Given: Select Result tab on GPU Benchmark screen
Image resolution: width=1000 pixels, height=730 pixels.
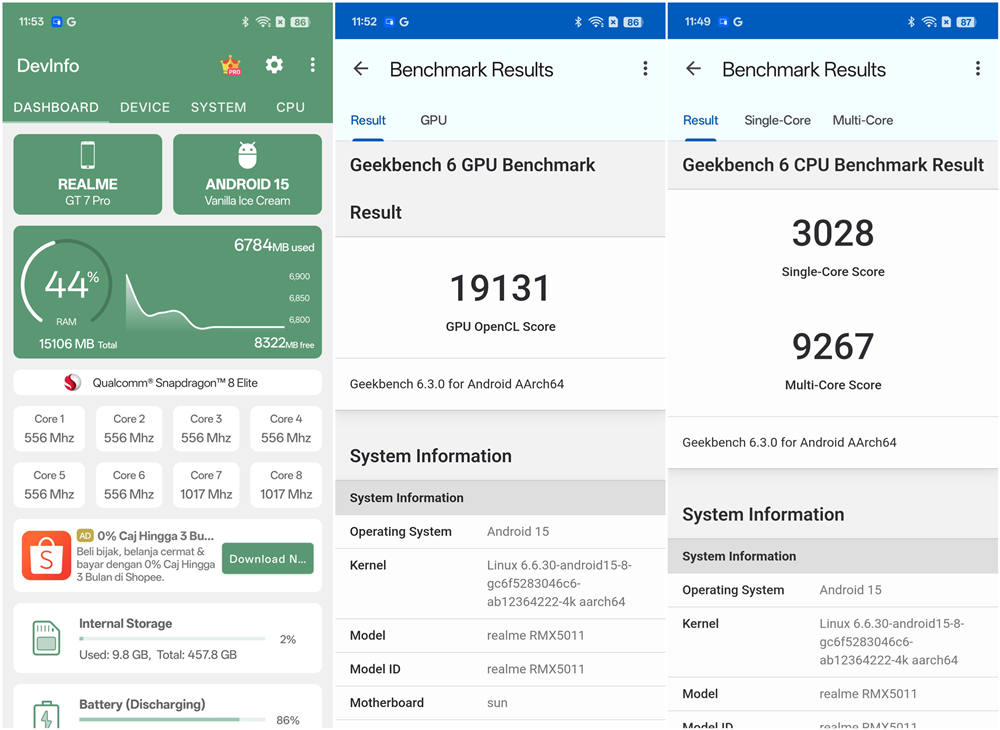Looking at the screenshot, I should click(368, 120).
